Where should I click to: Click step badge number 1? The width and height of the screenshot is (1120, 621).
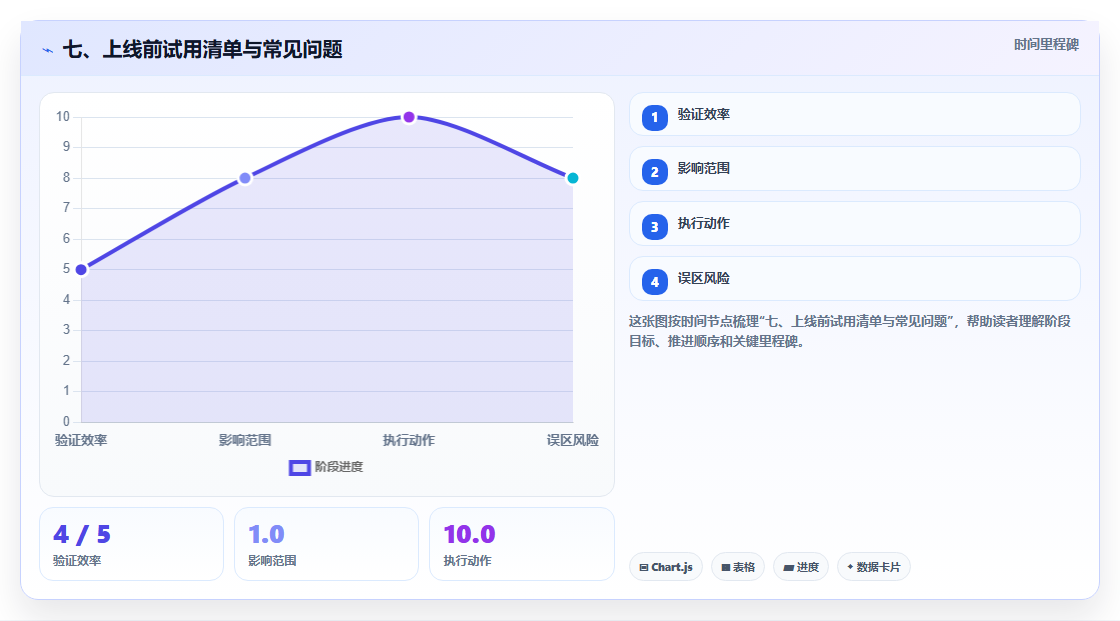(654, 118)
